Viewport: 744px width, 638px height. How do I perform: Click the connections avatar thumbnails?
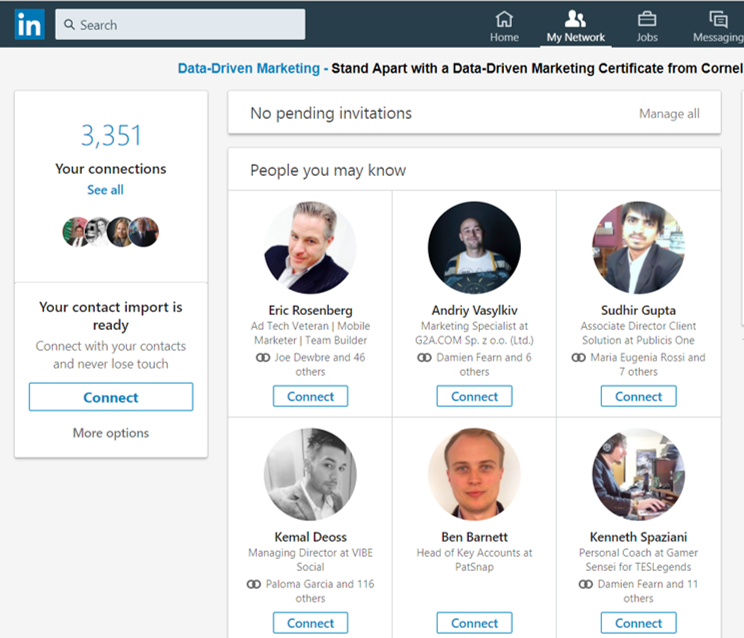[x=111, y=232]
